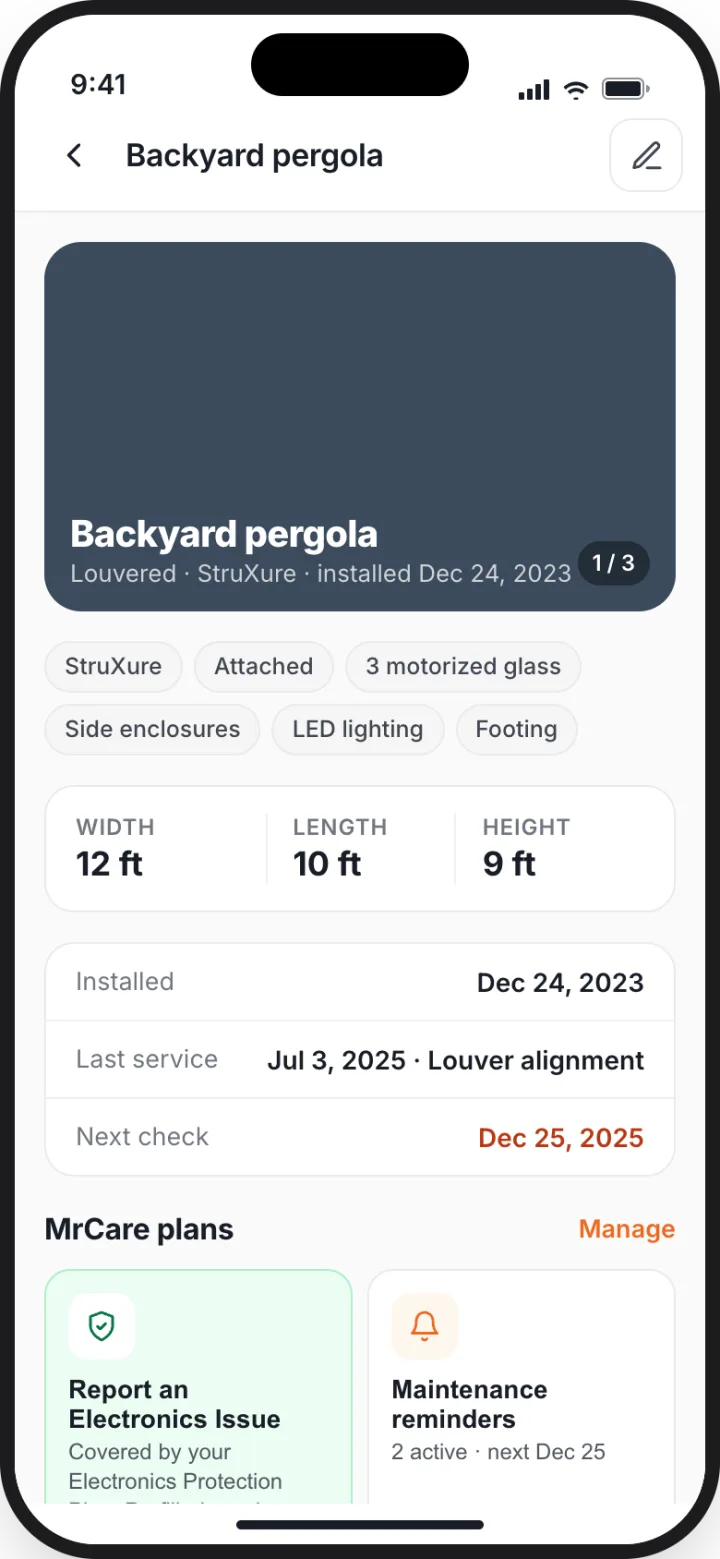Click the Manage link for MrCare plans
Screen dimensions: 720x1559
(627, 1229)
